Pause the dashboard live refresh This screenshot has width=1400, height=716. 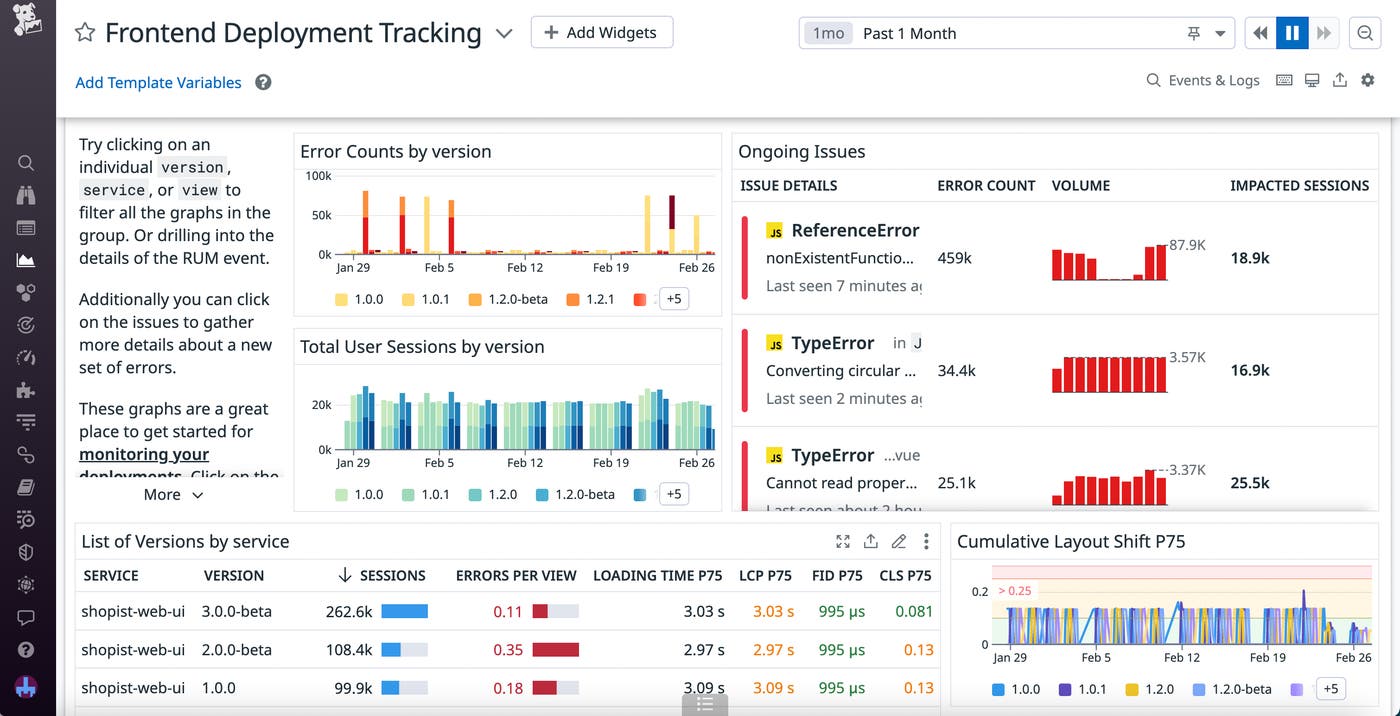coord(1292,33)
